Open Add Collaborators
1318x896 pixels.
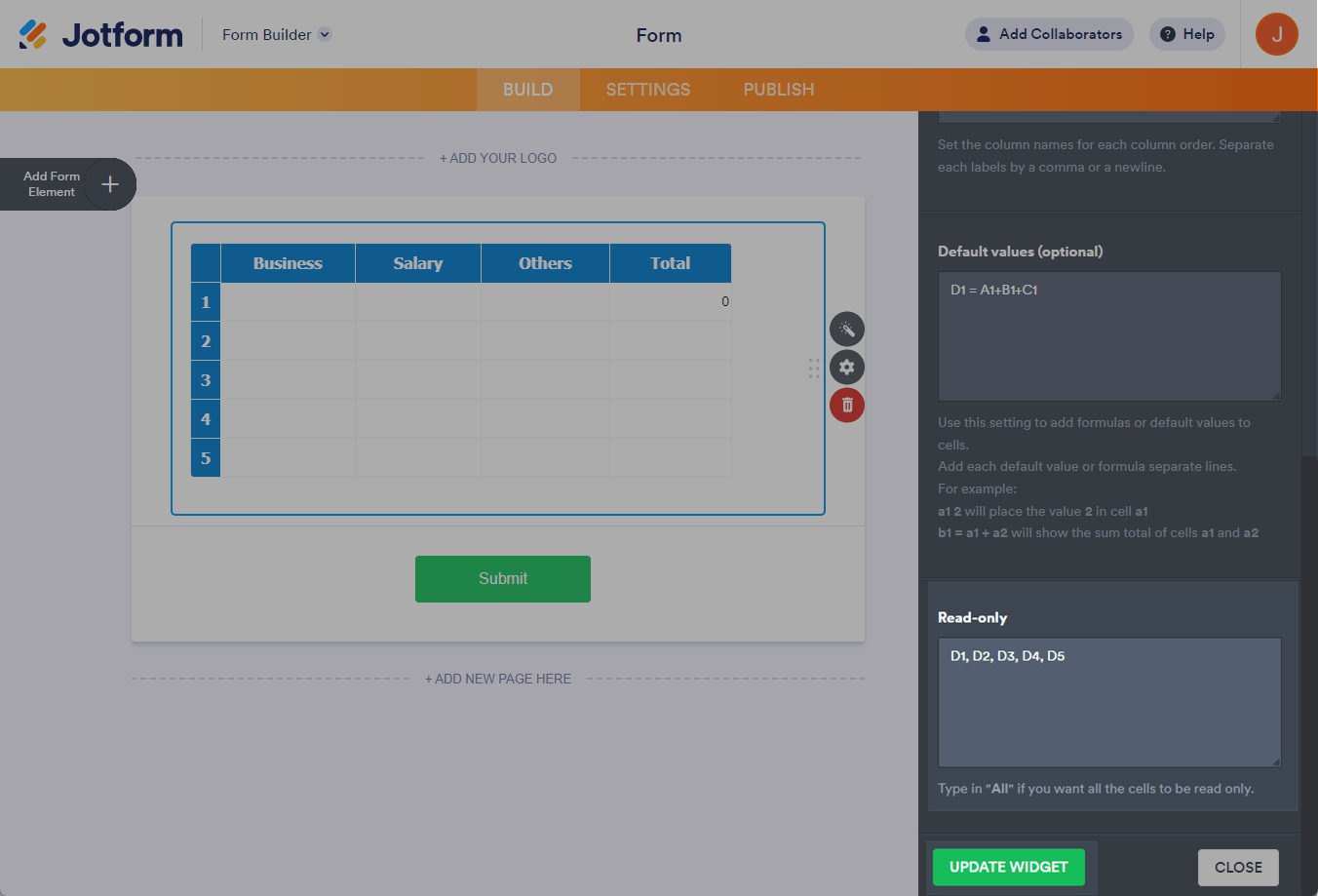point(1049,34)
